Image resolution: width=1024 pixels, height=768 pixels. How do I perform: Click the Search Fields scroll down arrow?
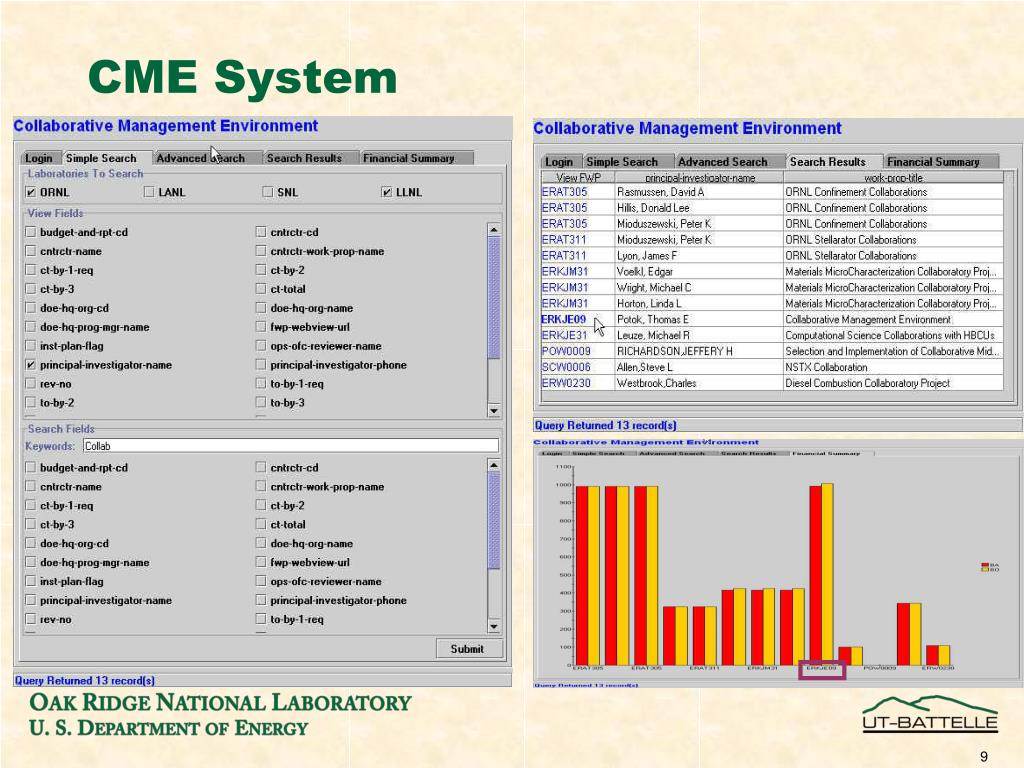coord(494,627)
